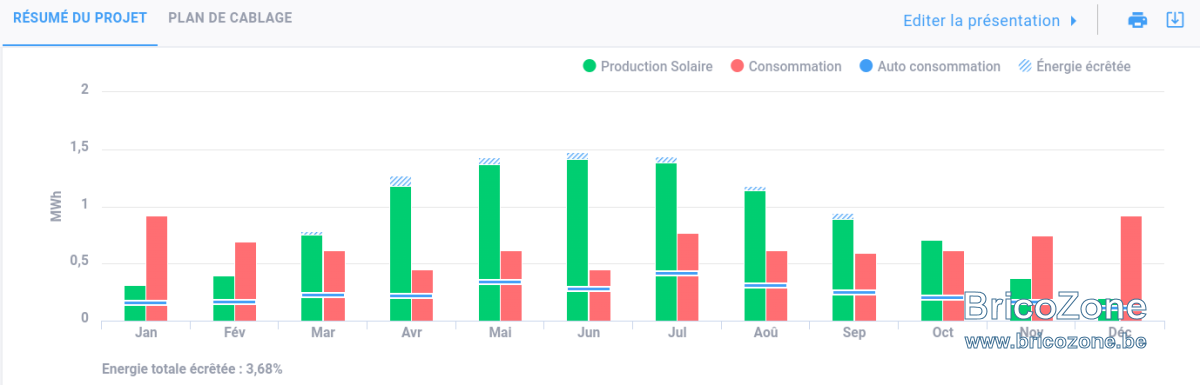Select the green Fév production bar
Screen dimensions: 1200x385
click(224, 298)
